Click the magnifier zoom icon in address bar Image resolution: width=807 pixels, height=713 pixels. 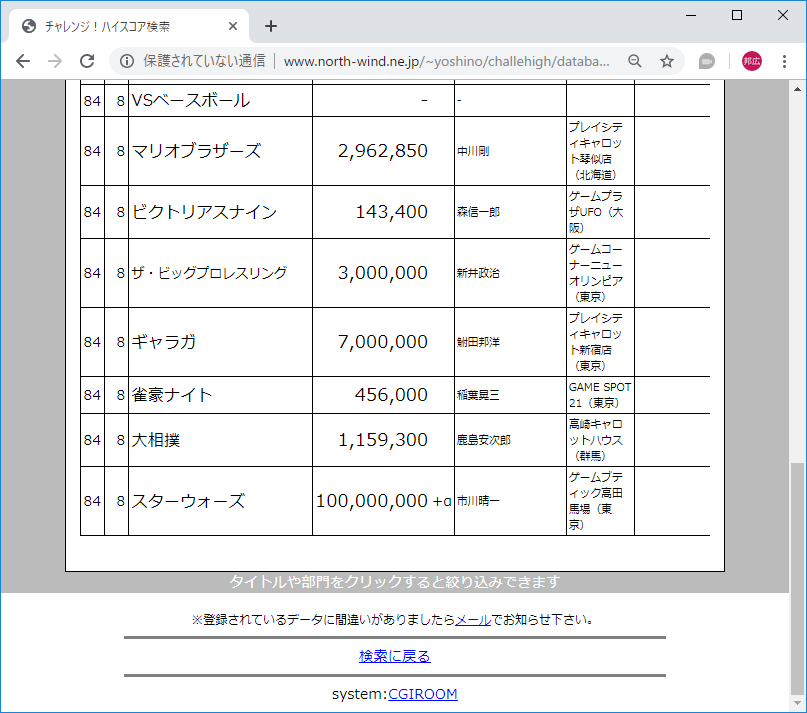634,60
